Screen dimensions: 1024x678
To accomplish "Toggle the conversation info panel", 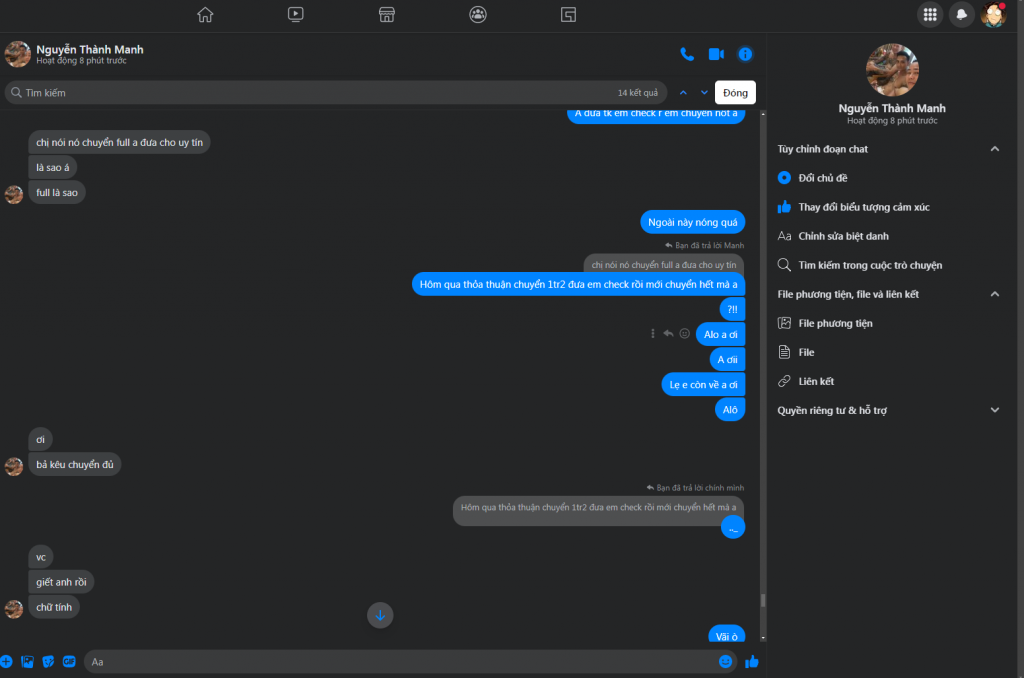I will 745,54.
